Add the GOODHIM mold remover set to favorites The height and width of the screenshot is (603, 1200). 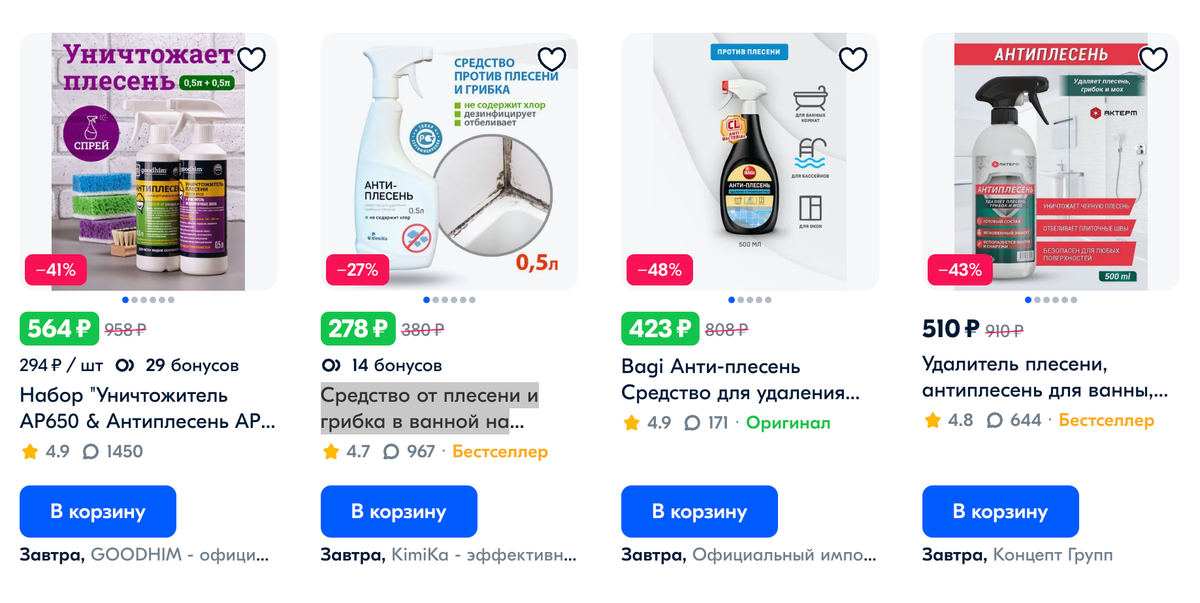(x=251, y=59)
